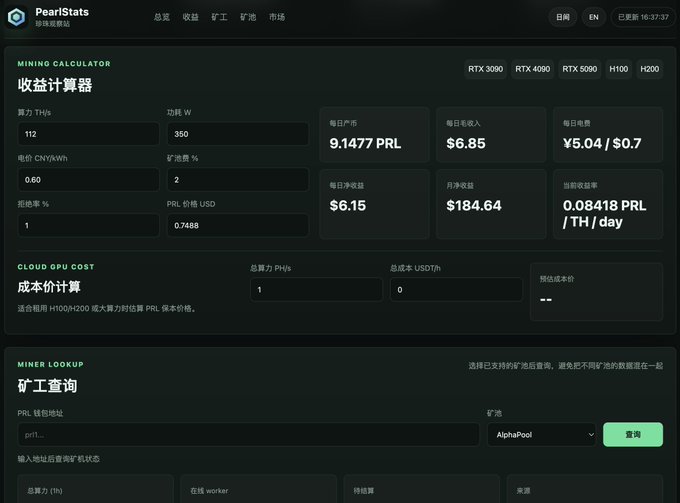Viewport: 680px width, 503px height.
Task: Open the 总览 navigation tab
Action: [162, 17]
